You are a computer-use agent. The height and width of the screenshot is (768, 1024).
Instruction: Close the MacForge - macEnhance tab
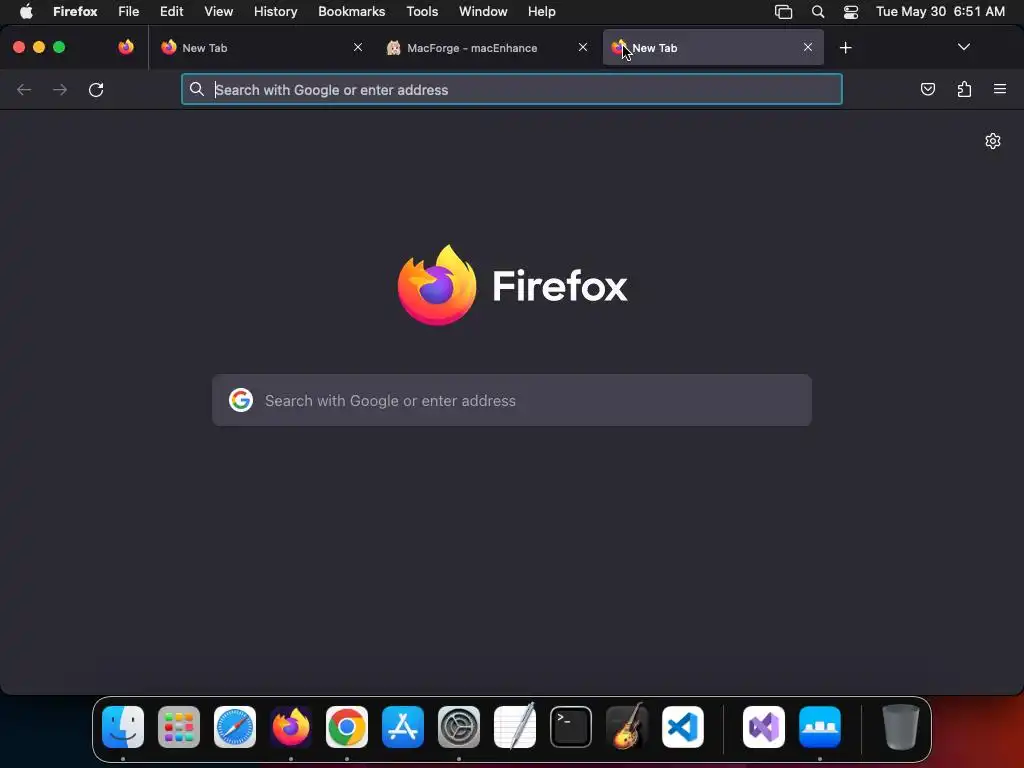(x=583, y=47)
